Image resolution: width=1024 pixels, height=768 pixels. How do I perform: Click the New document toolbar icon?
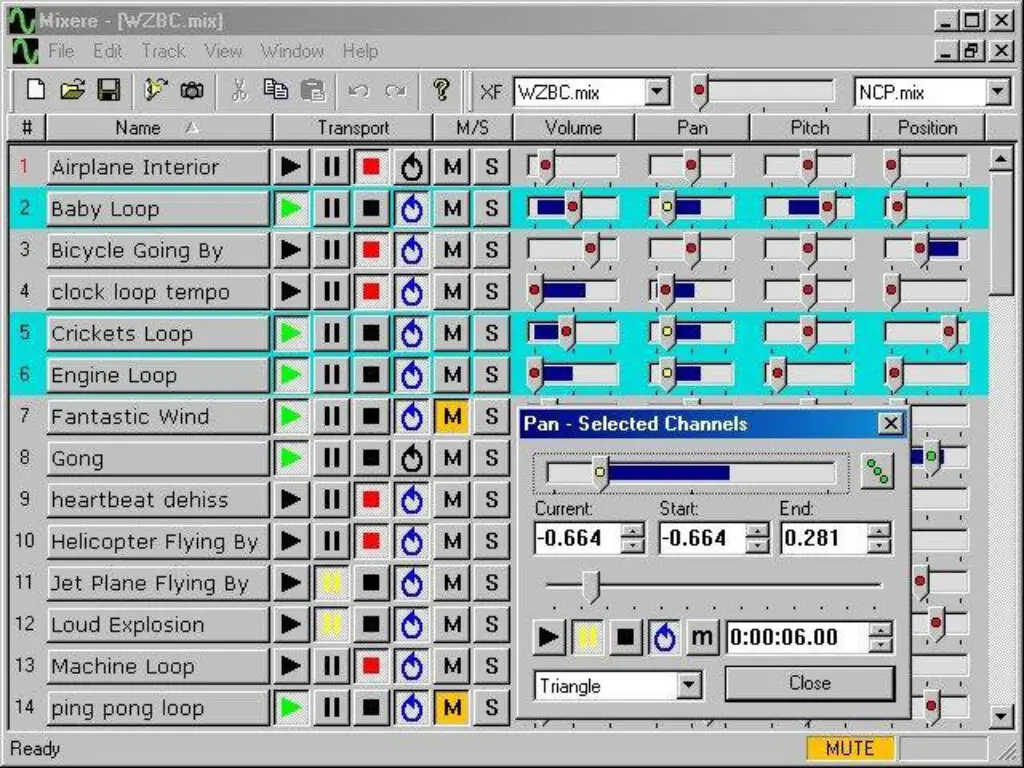click(x=36, y=91)
